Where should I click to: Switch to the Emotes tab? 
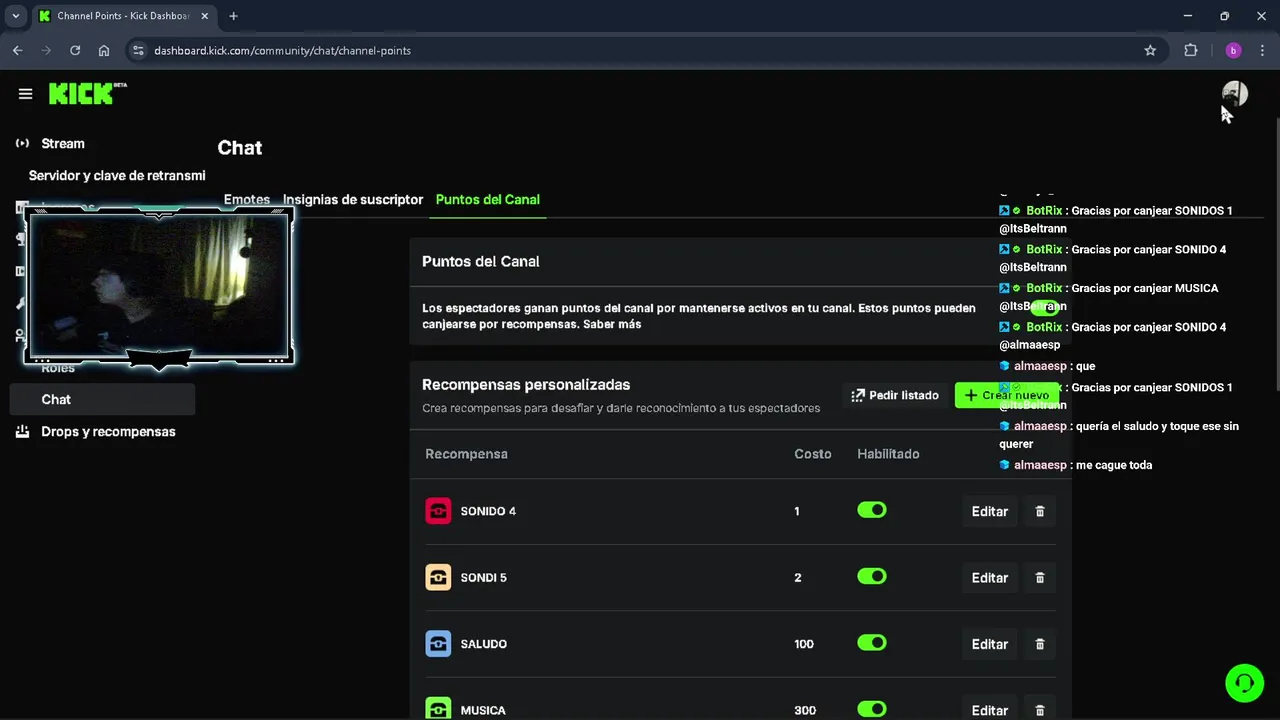pos(247,199)
